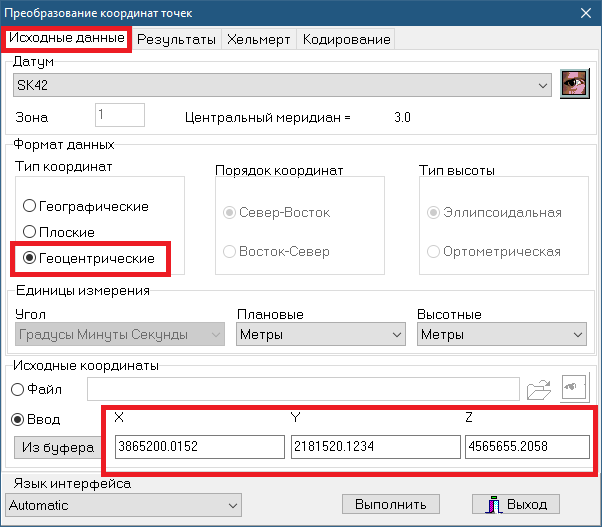Choose the Геоцентрические radio option

point(30,258)
